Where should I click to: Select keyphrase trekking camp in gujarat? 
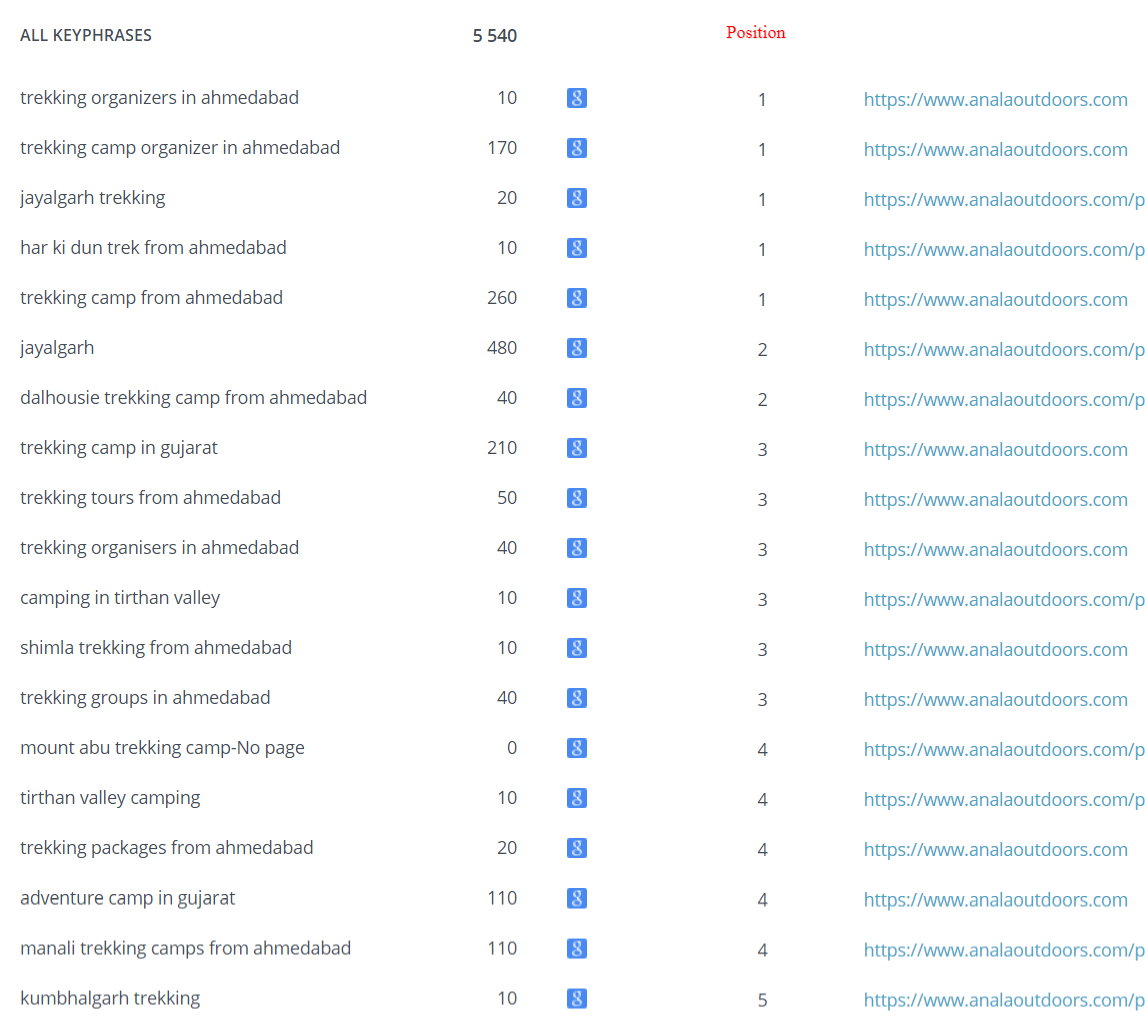[119, 448]
